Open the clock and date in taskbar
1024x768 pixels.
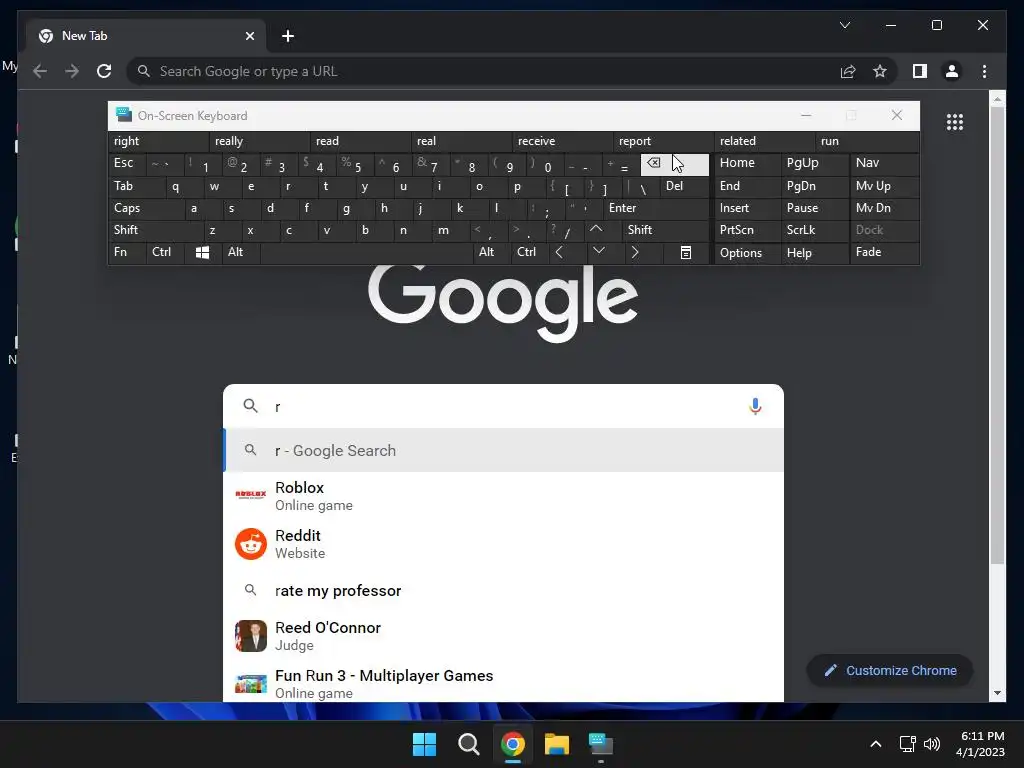[982, 744]
